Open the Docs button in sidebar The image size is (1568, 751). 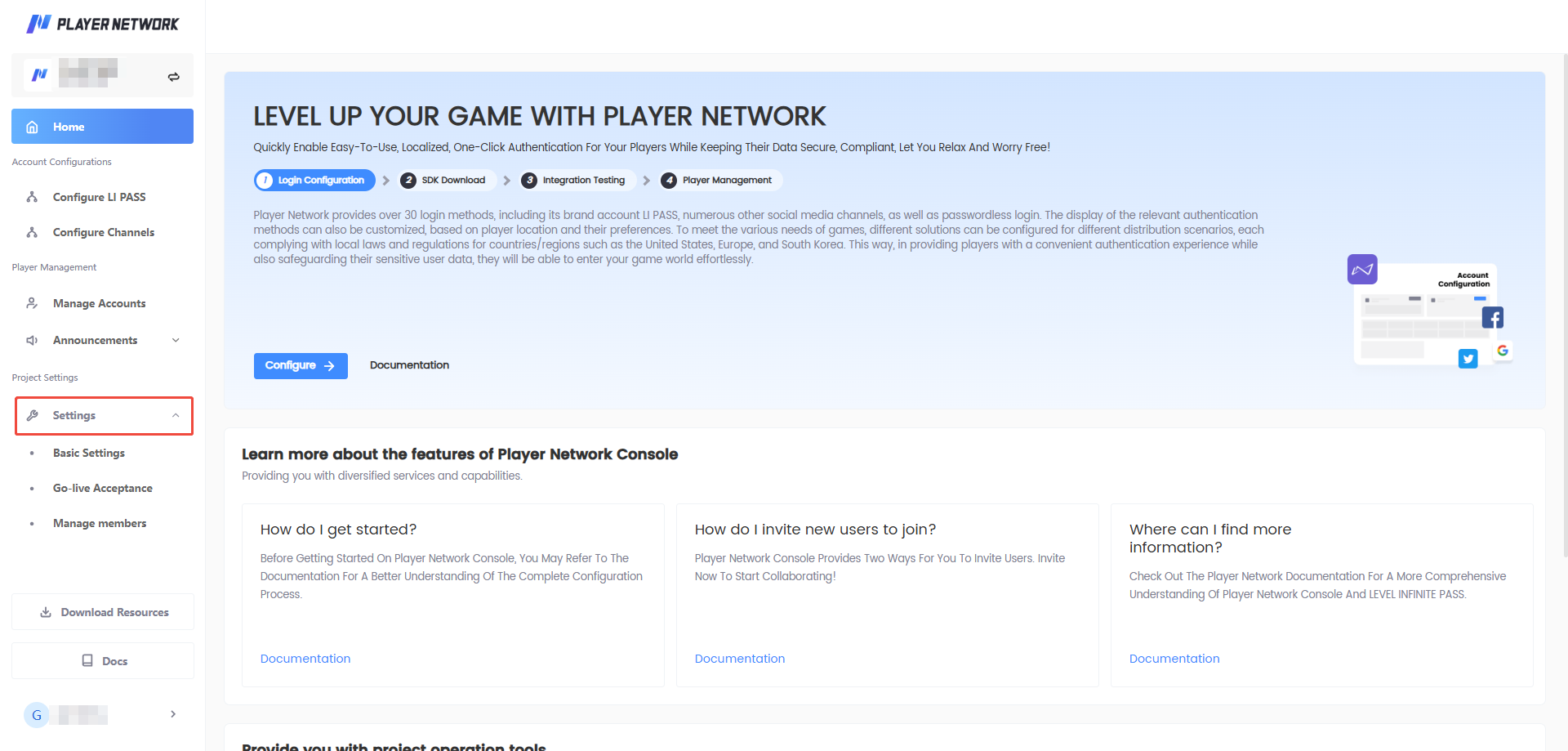tap(103, 661)
